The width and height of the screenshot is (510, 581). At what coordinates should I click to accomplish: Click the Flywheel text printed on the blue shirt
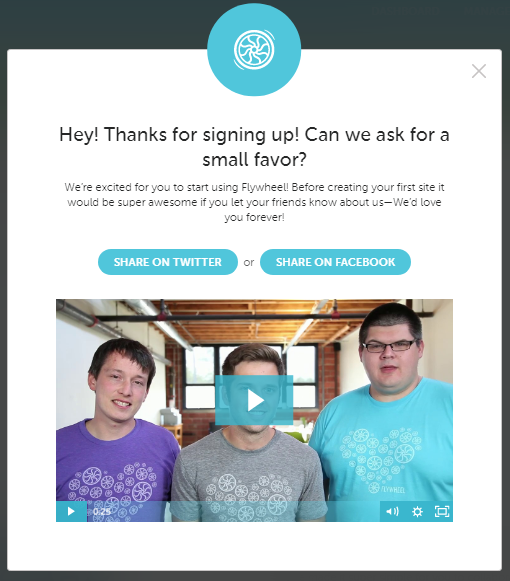(394, 489)
